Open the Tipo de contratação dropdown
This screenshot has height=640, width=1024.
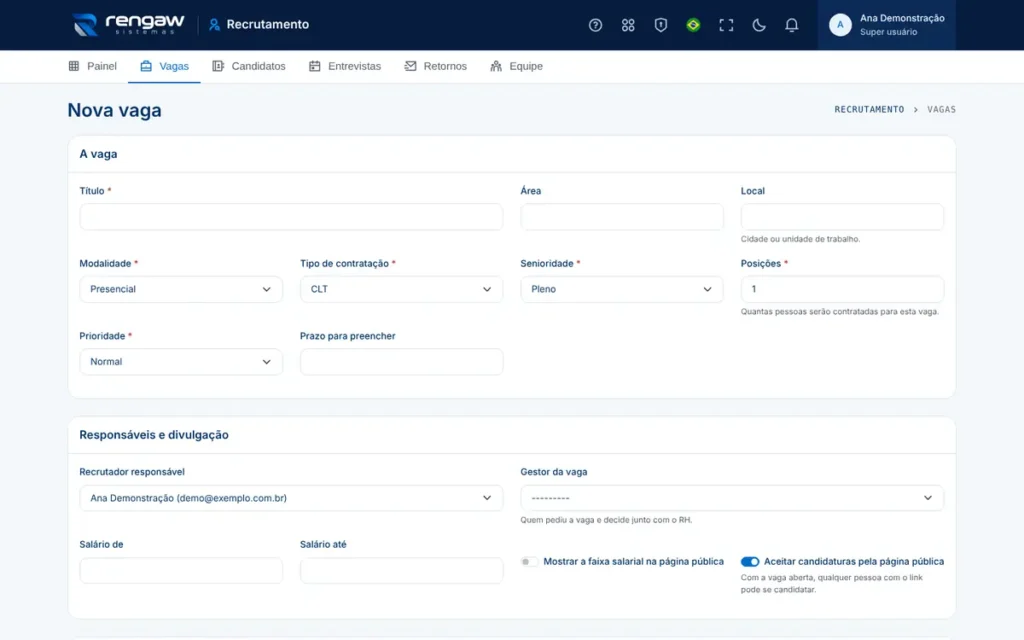pyautogui.click(x=401, y=289)
